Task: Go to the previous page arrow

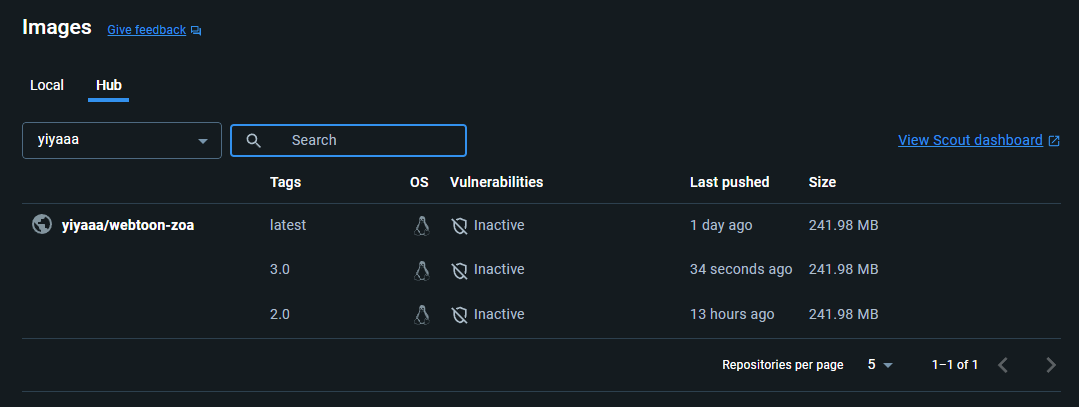Action: [1003, 365]
